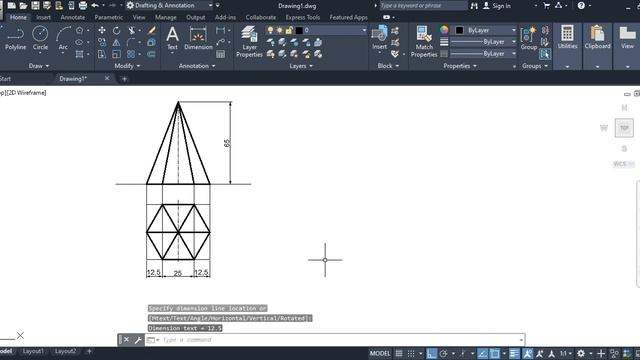The height and width of the screenshot is (360, 640).
Task: Select the Stretch tool
Action: click(x=102, y=54)
